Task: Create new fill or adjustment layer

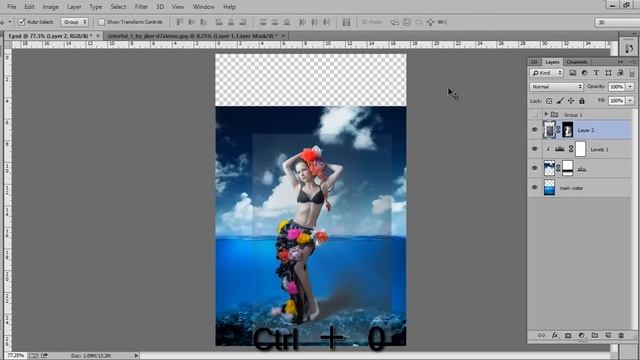Action: (x=581, y=335)
